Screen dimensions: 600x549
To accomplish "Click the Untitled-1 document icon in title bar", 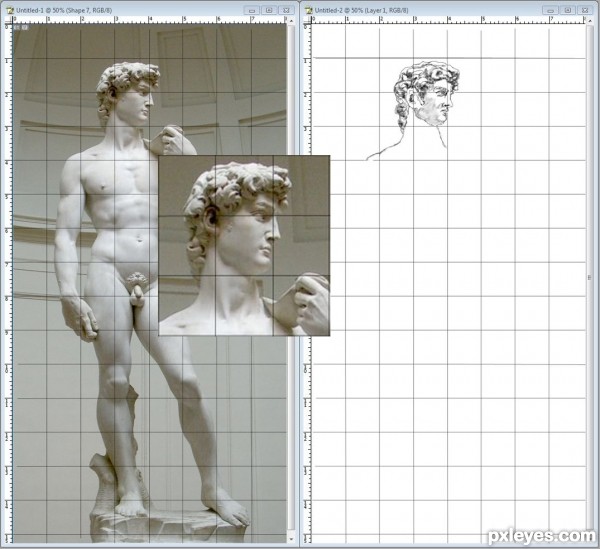I will 10,10.
